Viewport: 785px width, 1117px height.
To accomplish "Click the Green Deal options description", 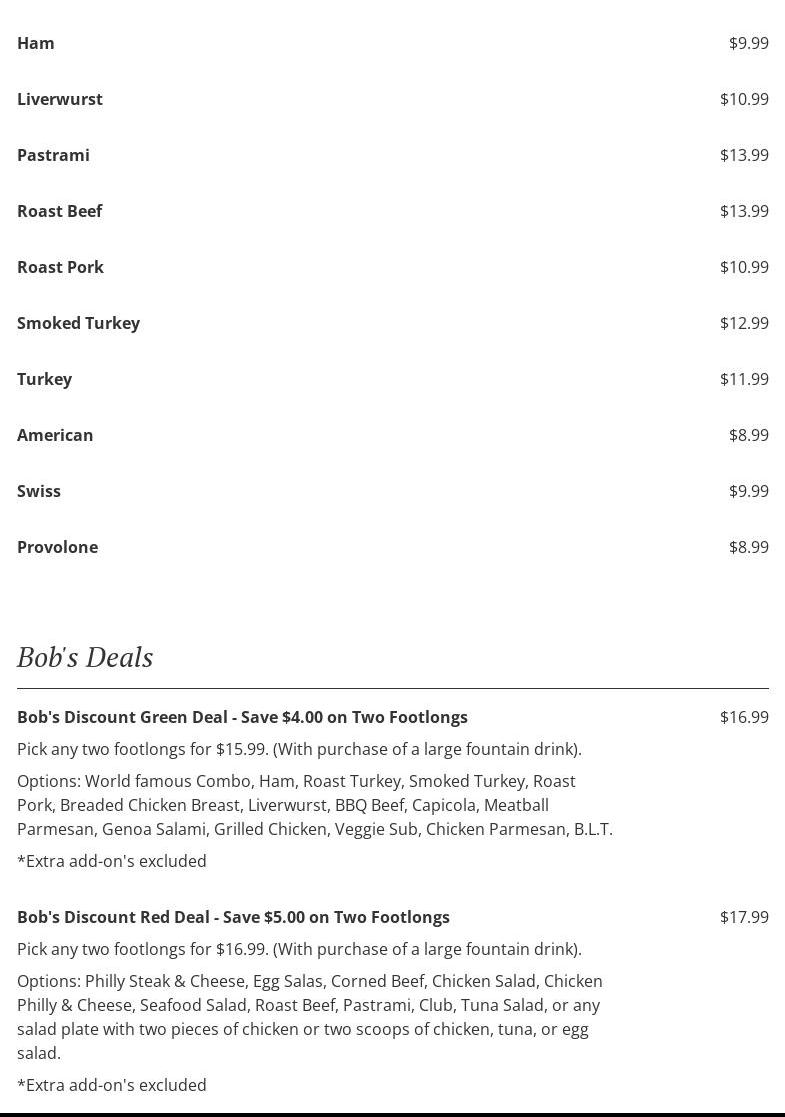I will 314,805.
